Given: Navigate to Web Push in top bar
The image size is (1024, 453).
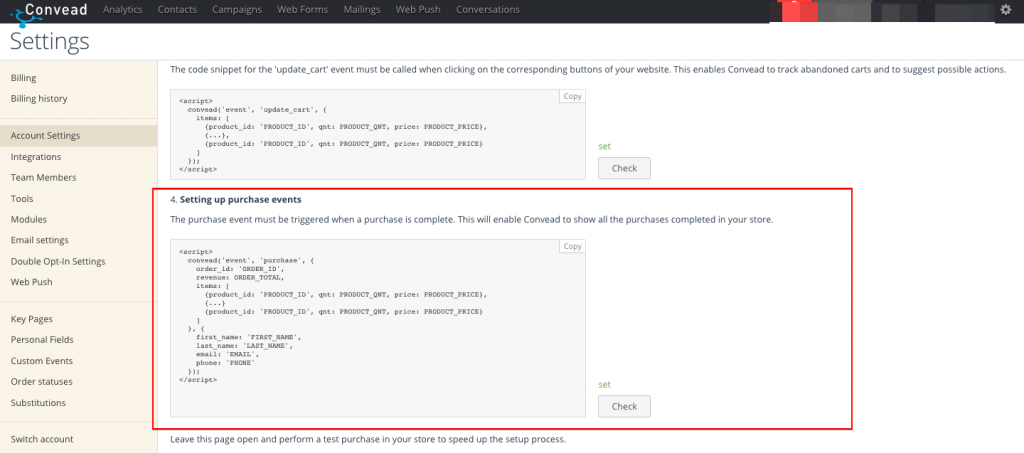Looking at the screenshot, I should point(418,10).
